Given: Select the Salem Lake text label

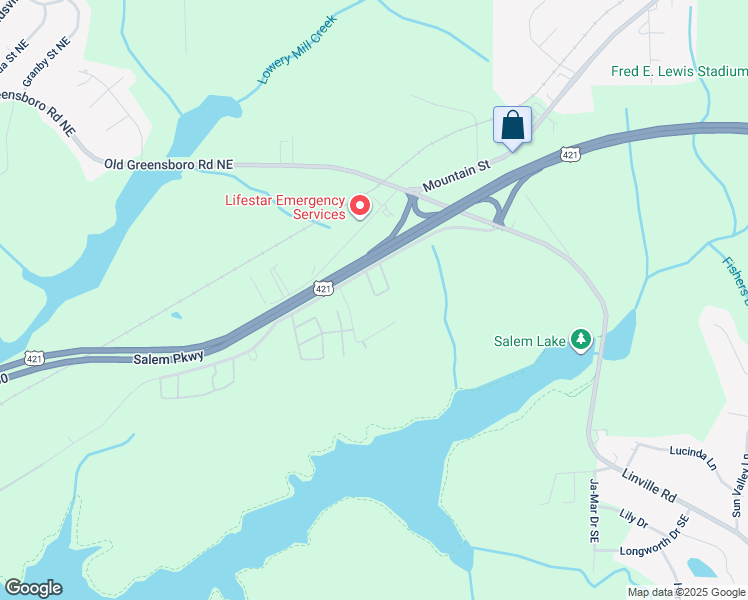Looking at the screenshot, I should [530, 341].
